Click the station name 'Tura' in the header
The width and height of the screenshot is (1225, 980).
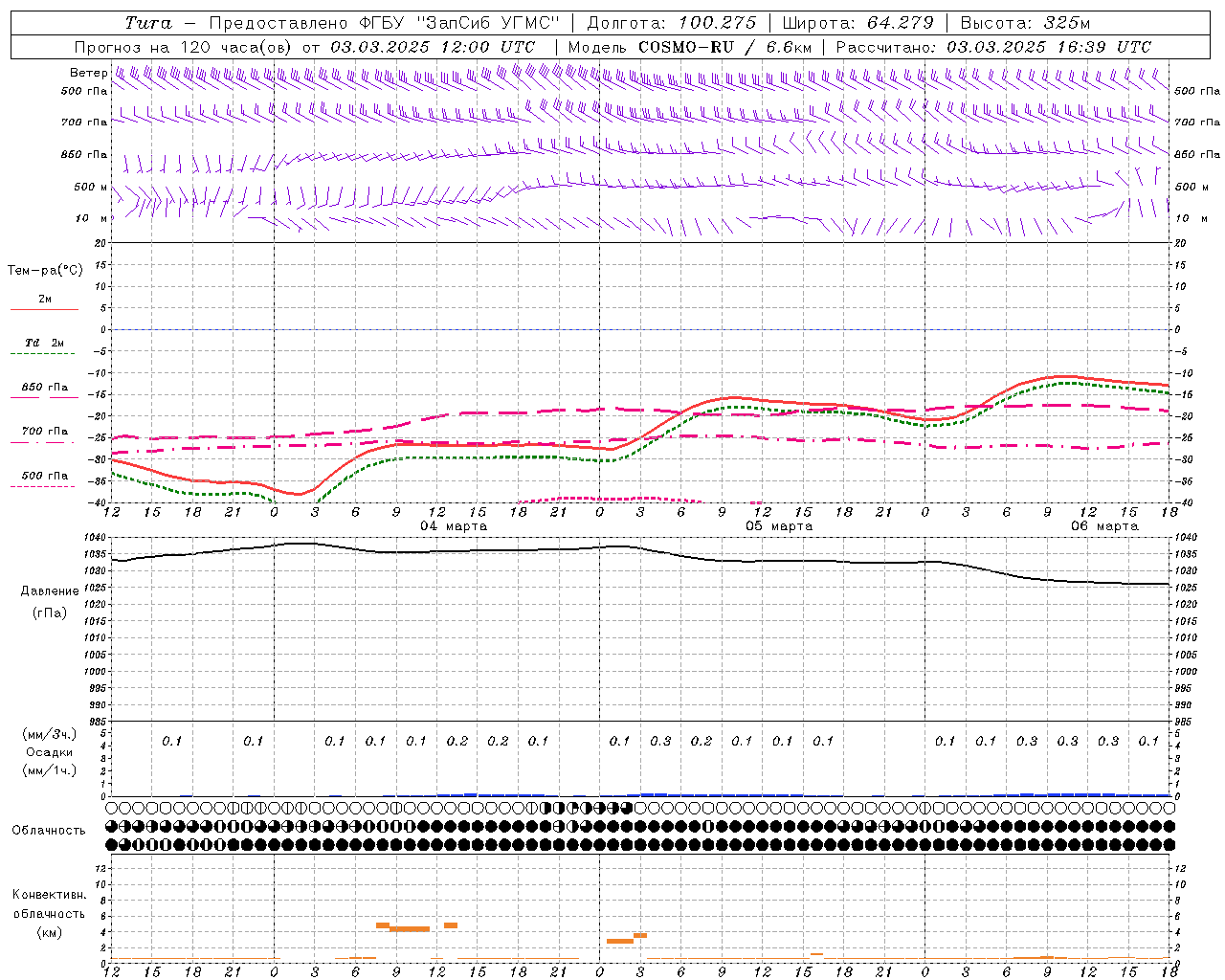pyautogui.click(x=148, y=23)
